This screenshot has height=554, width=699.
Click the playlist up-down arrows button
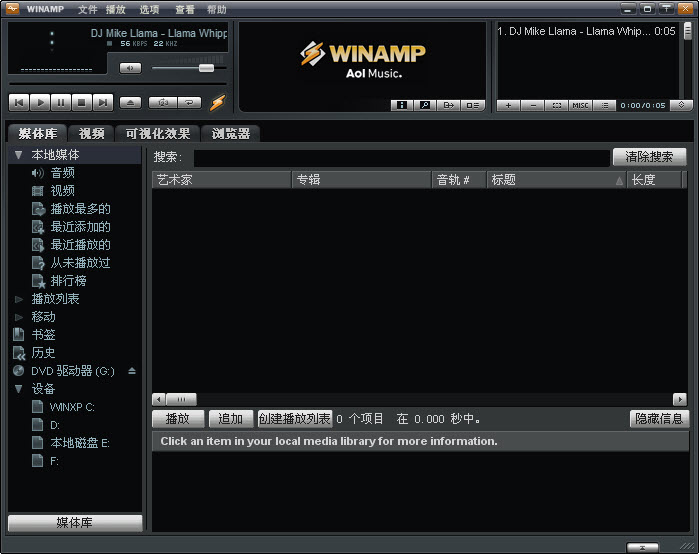pos(682,105)
